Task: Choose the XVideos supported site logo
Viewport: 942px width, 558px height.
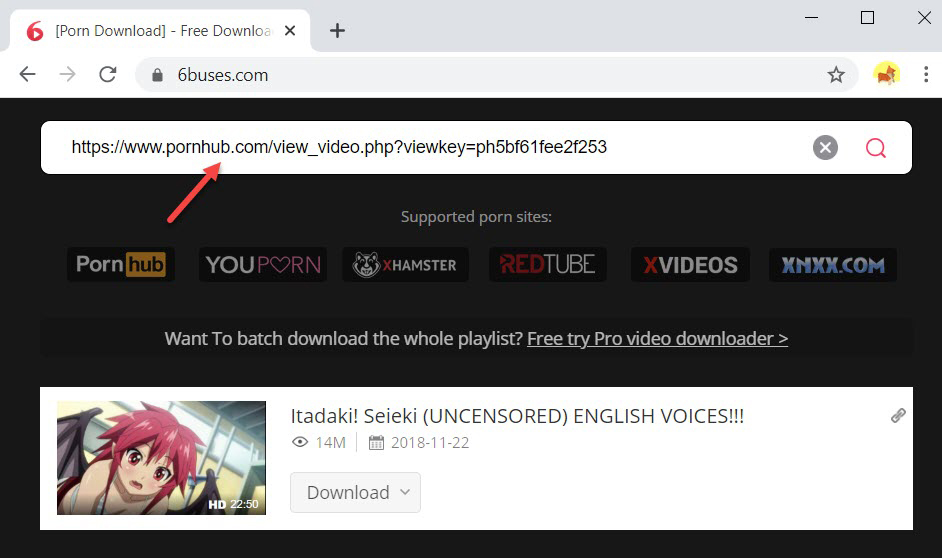Action: point(690,264)
